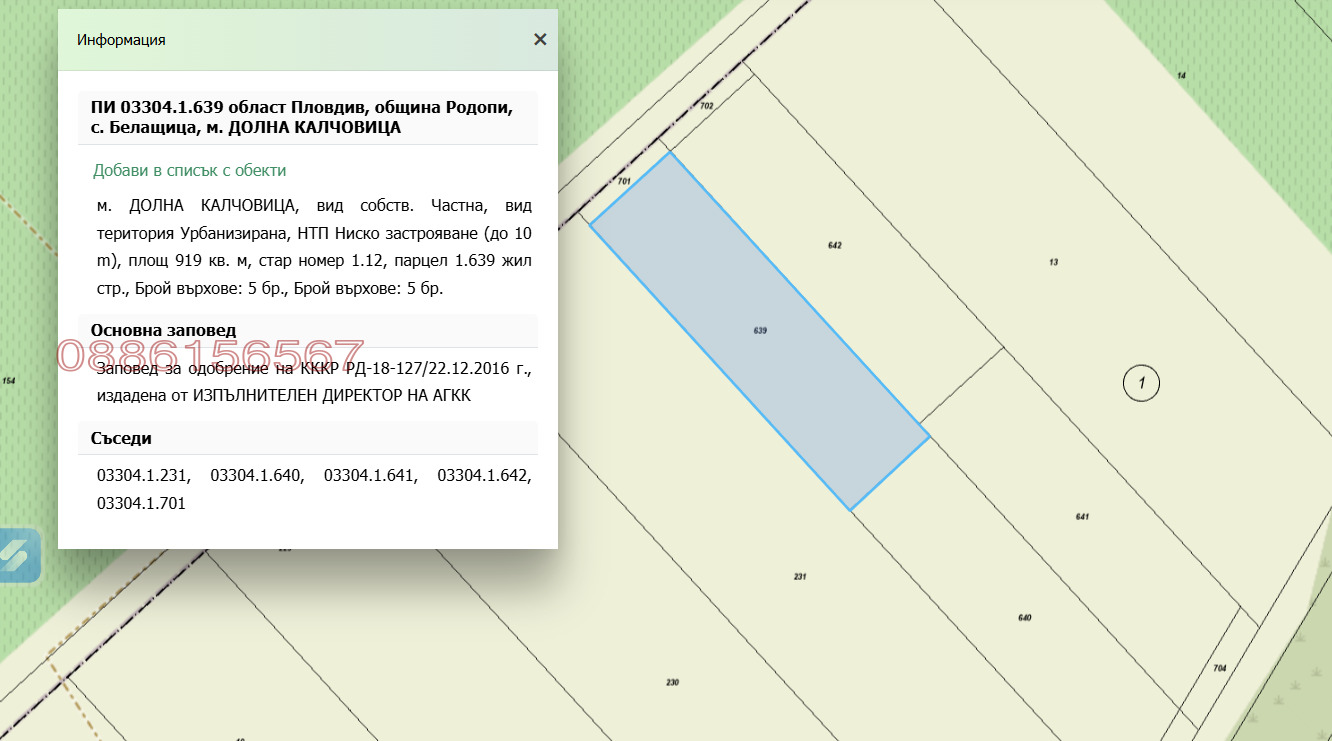Image resolution: width=1332 pixels, height=741 pixels.
Task: Select parcel 640 on the map
Action: click(x=1024, y=618)
